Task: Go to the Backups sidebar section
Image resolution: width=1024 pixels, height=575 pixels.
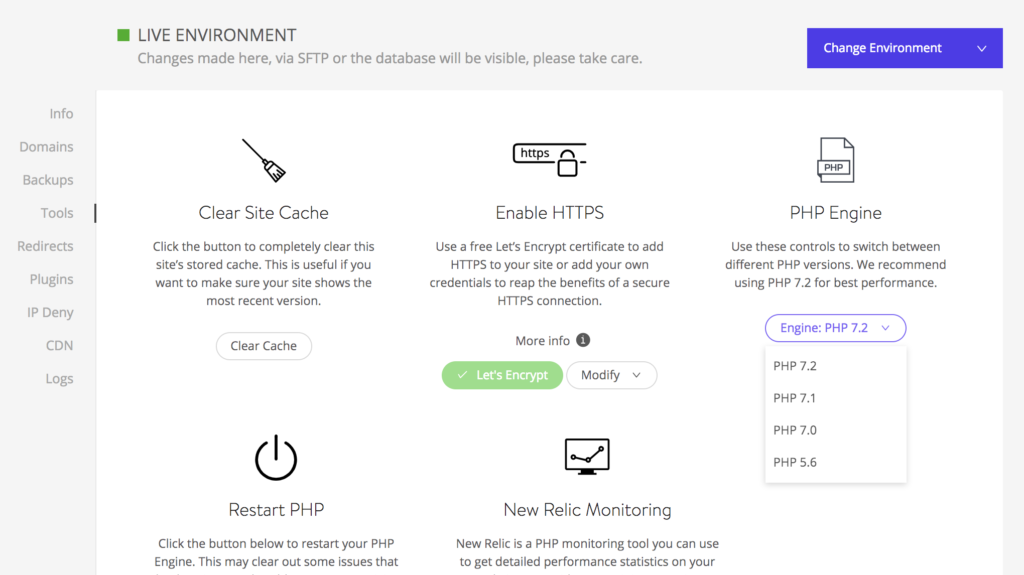Action: tap(48, 180)
